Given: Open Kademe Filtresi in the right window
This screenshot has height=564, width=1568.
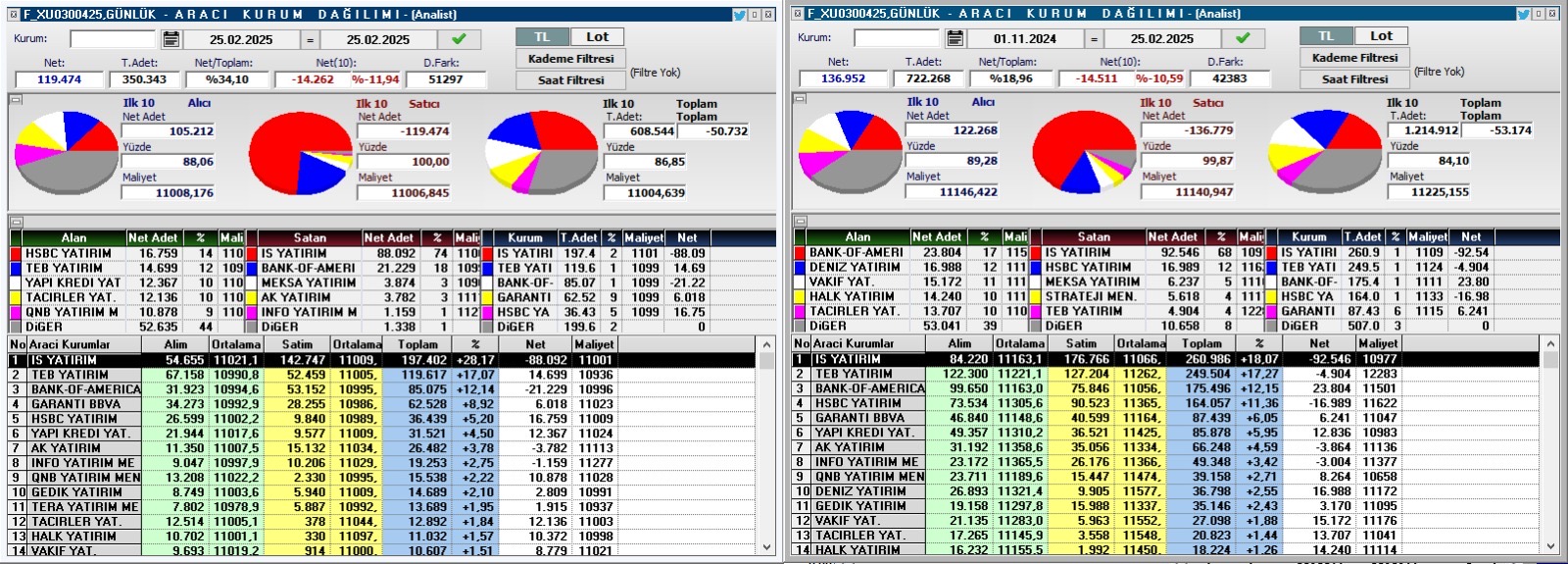Looking at the screenshot, I should click(1354, 58).
